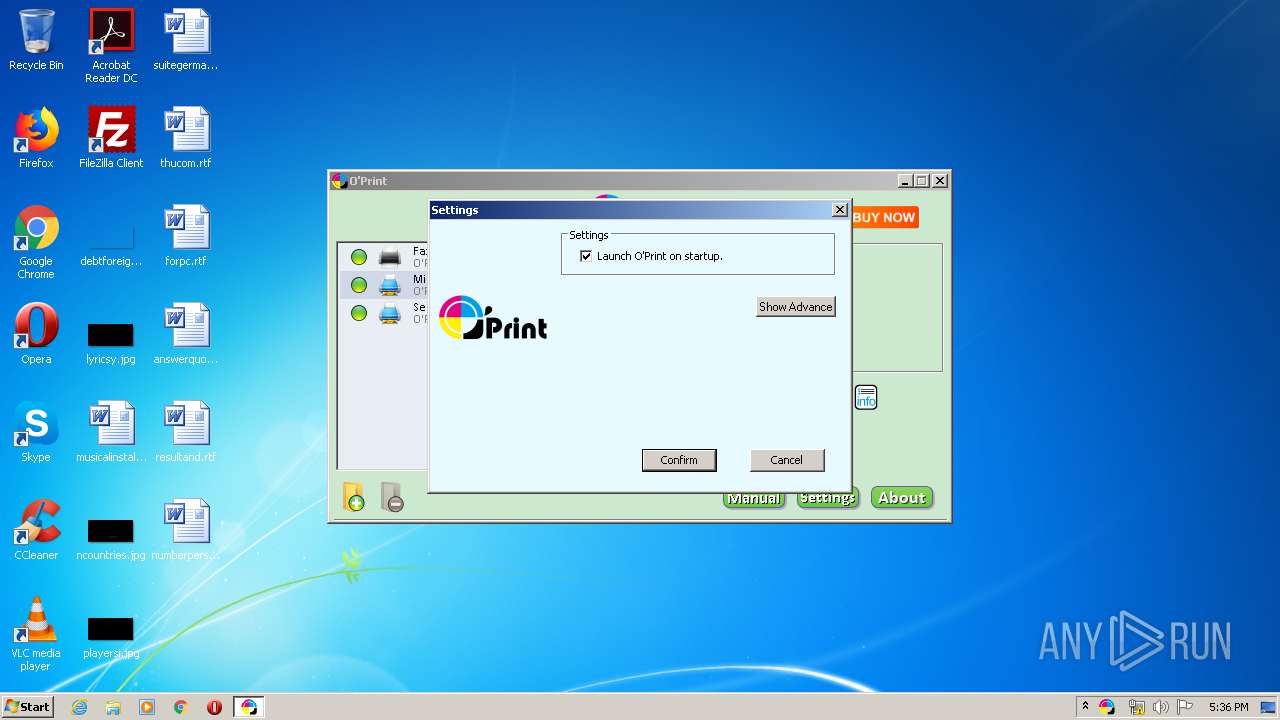Image resolution: width=1280 pixels, height=720 pixels.
Task: Open Windows Explorer from taskbar
Action: pos(113,707)
